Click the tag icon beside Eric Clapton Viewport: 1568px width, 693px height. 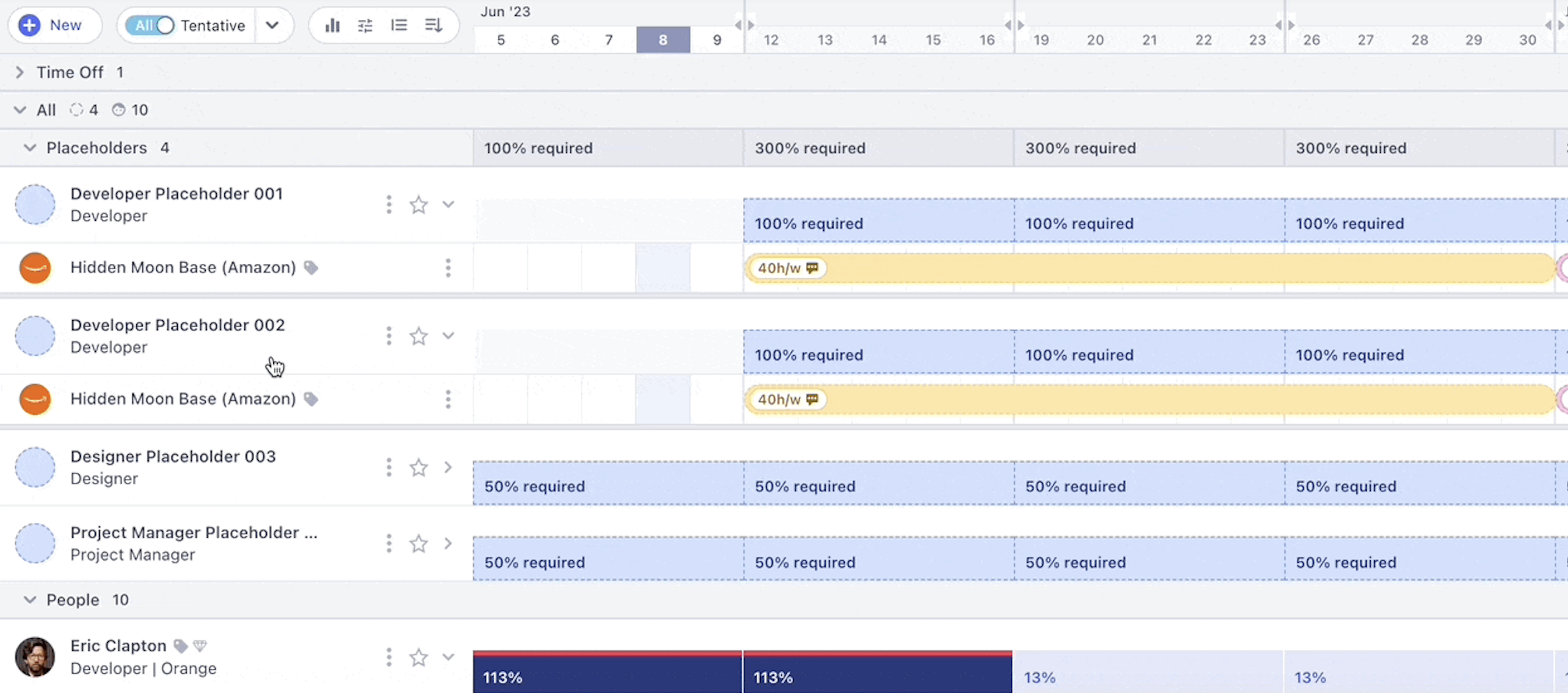180,646
